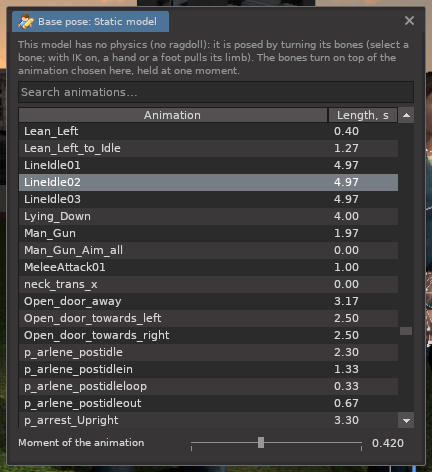
Task: Focus the Search animations field
Action: [216, 92]
